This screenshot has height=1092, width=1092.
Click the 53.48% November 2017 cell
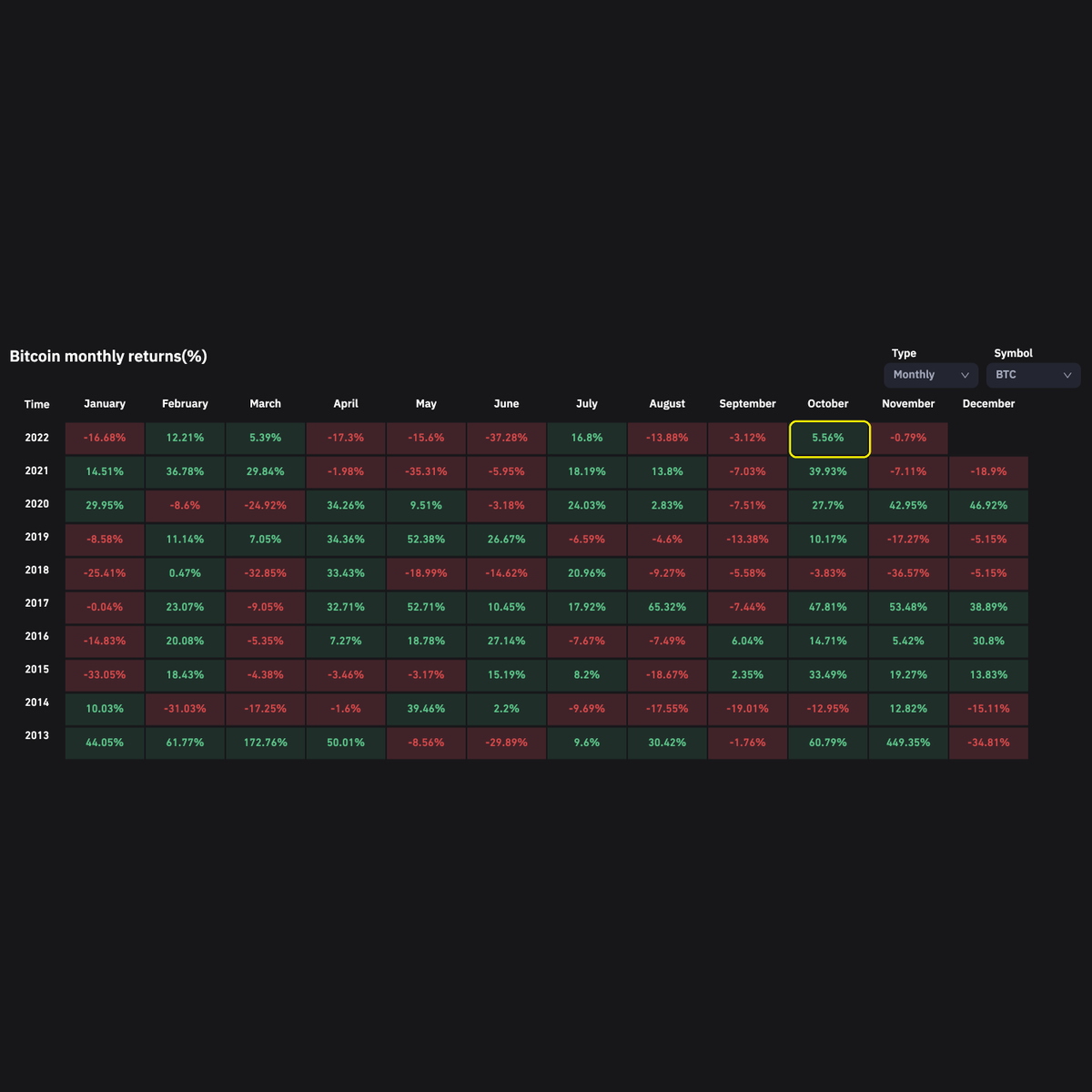click(908, 608)
